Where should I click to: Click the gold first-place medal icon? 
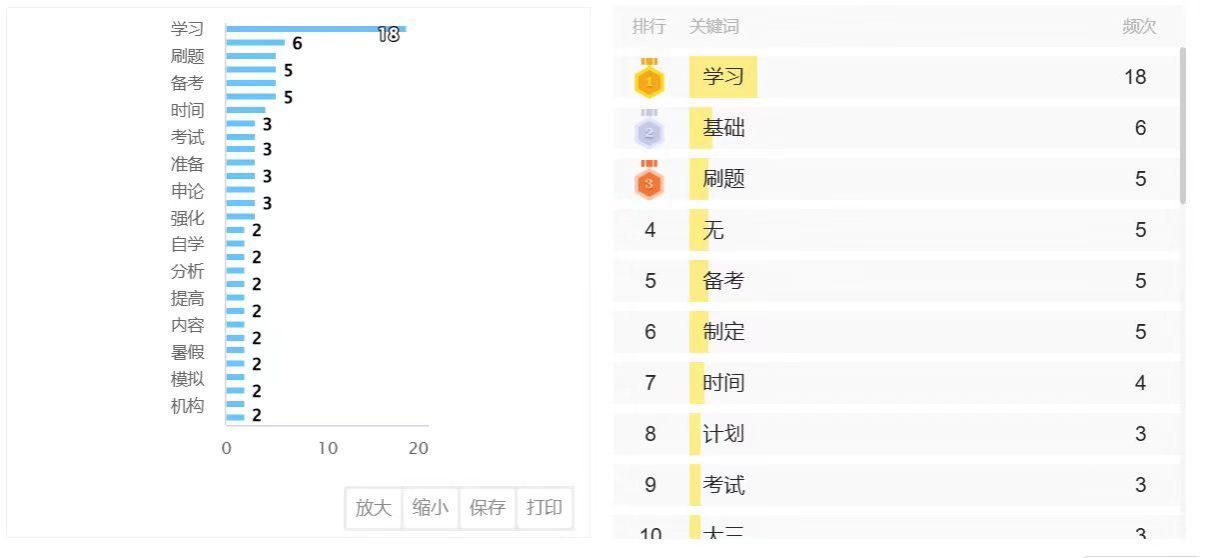pyautogui.click(x=650, y=78)
